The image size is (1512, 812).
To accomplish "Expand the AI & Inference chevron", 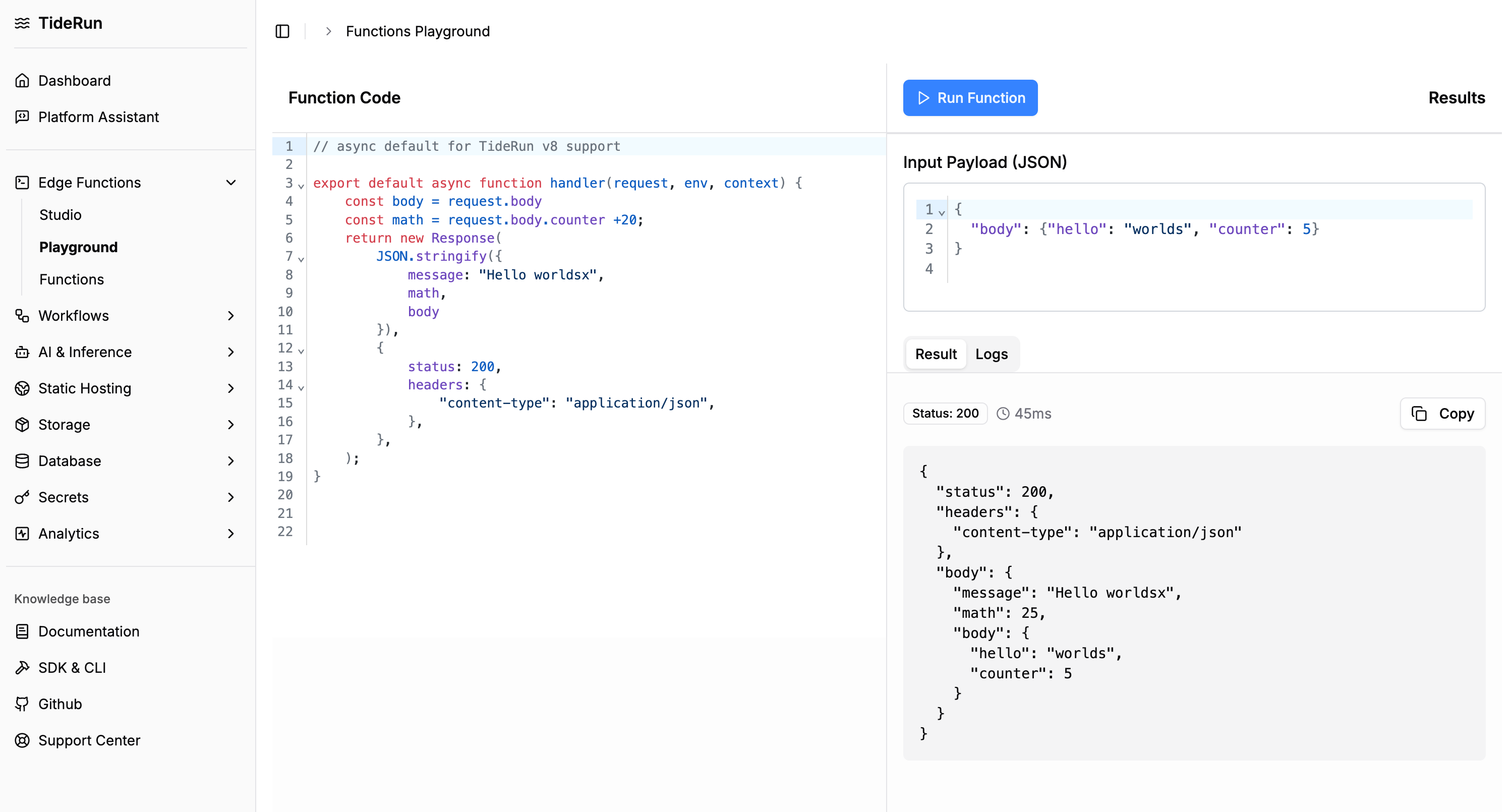I will [230, 352].
